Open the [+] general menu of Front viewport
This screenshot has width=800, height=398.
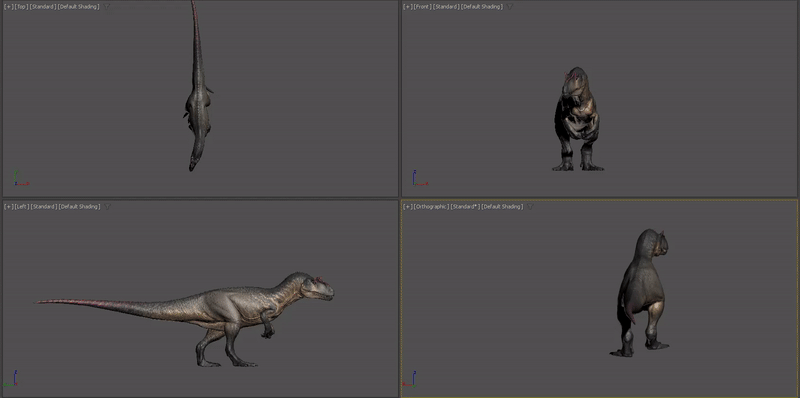(407, 7)
